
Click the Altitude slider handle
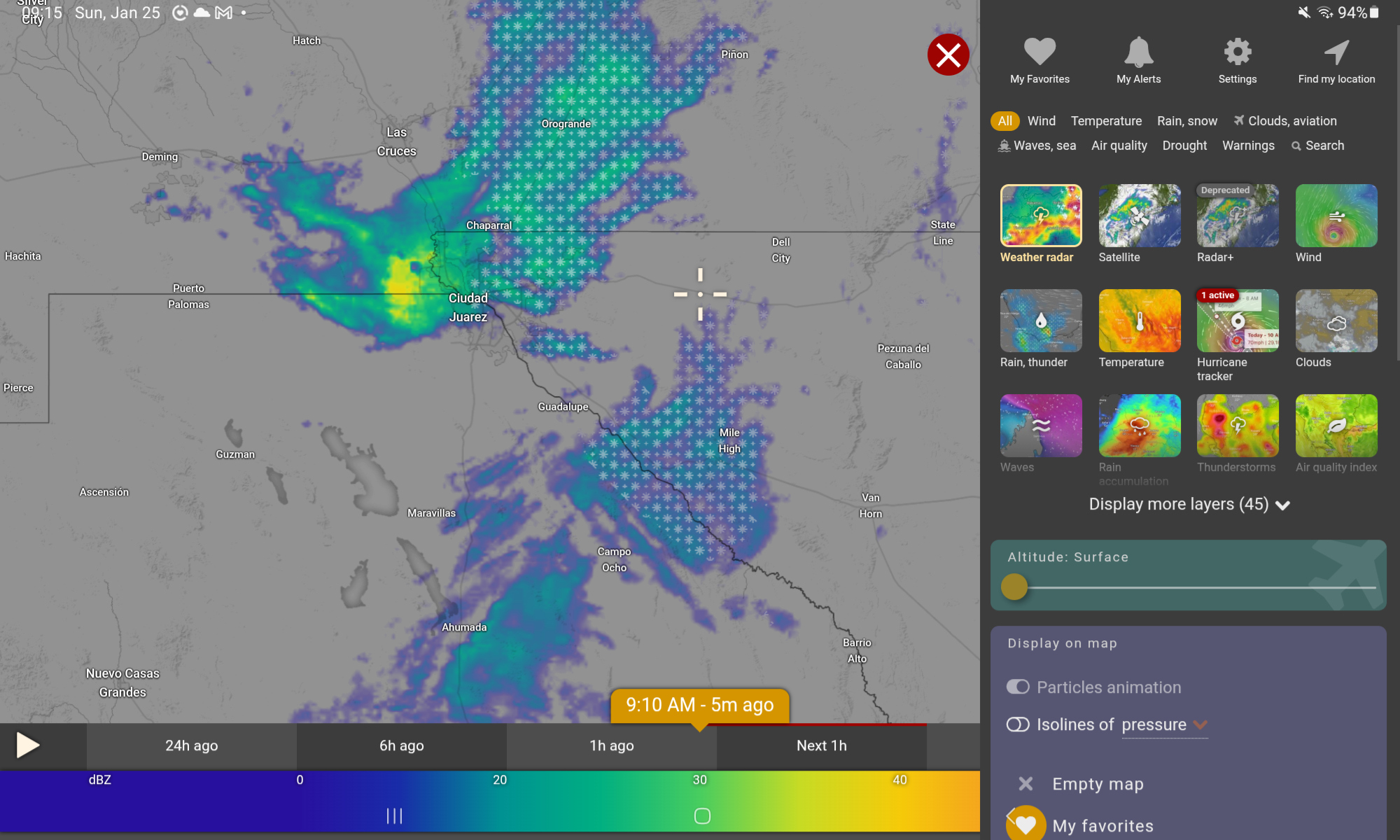tap(1014, 587)
